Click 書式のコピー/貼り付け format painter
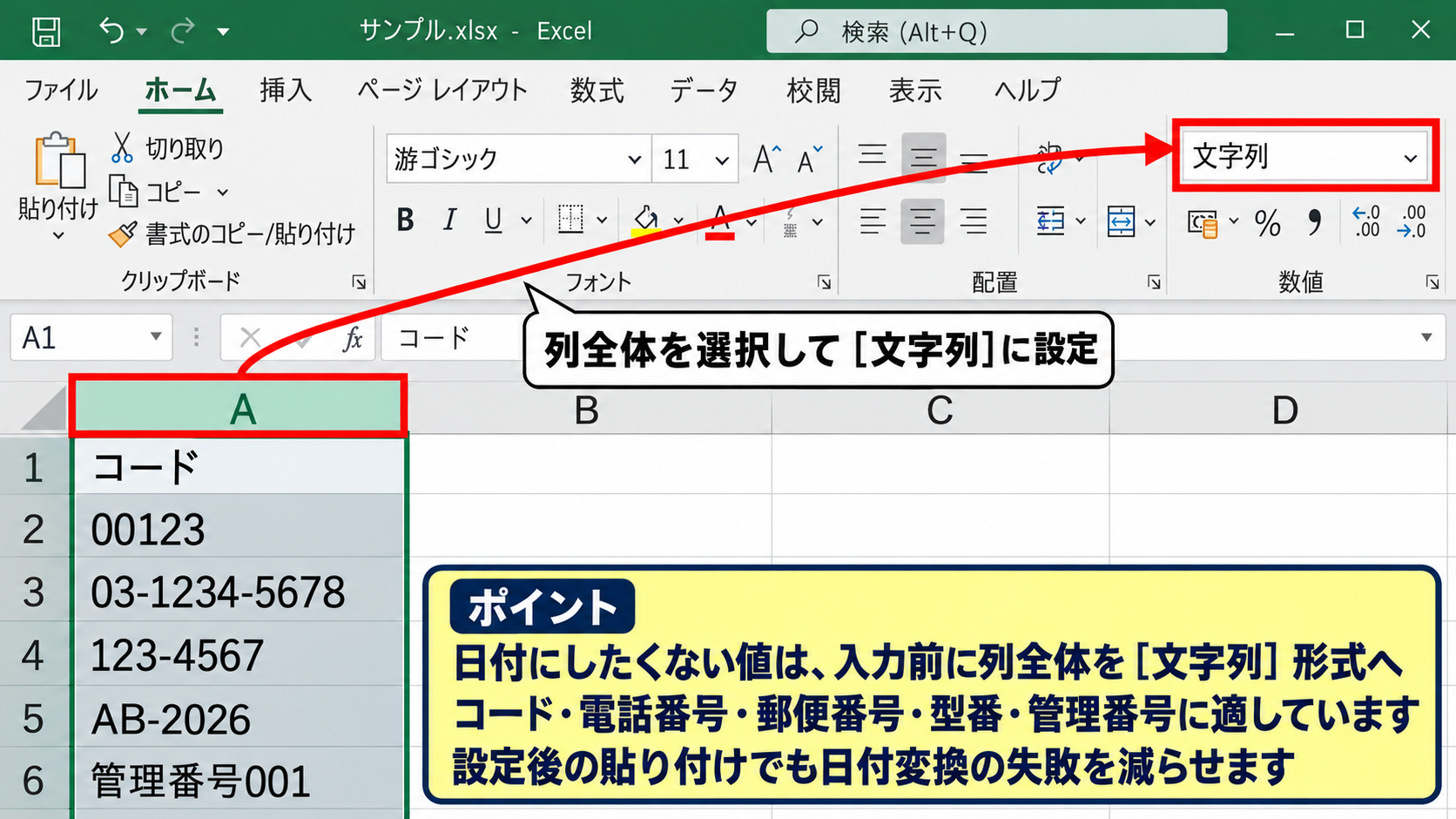The height and width of the screenshot is (819, 1456). click(232, 234)
